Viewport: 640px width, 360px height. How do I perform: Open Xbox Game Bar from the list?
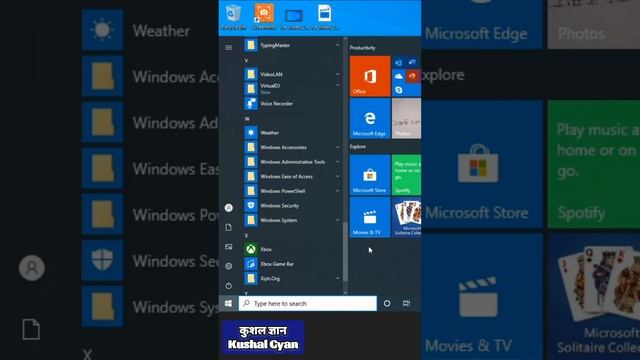[292, 264]
